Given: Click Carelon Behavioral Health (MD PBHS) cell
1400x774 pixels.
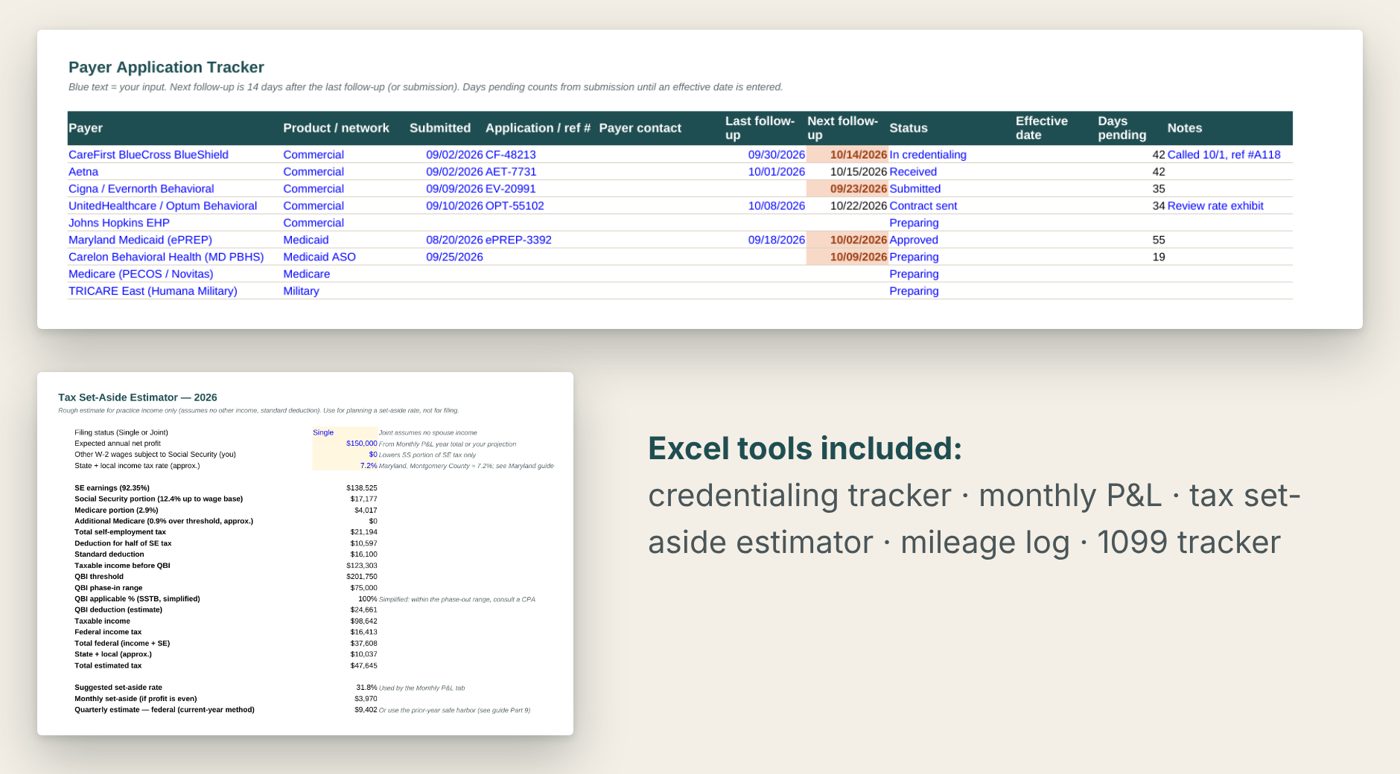Looking at the screenshot, I should 166,257.
